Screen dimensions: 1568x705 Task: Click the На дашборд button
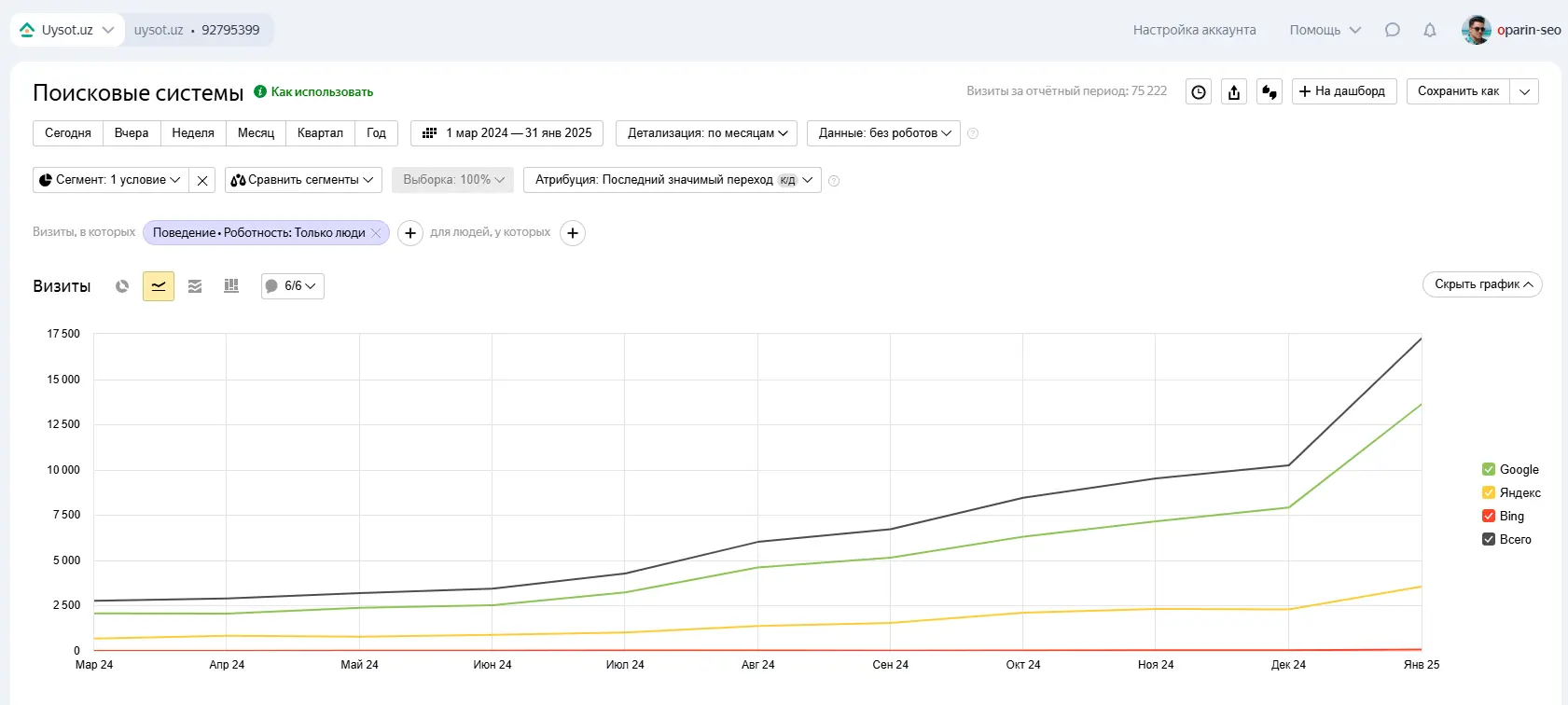[1343, 91]
